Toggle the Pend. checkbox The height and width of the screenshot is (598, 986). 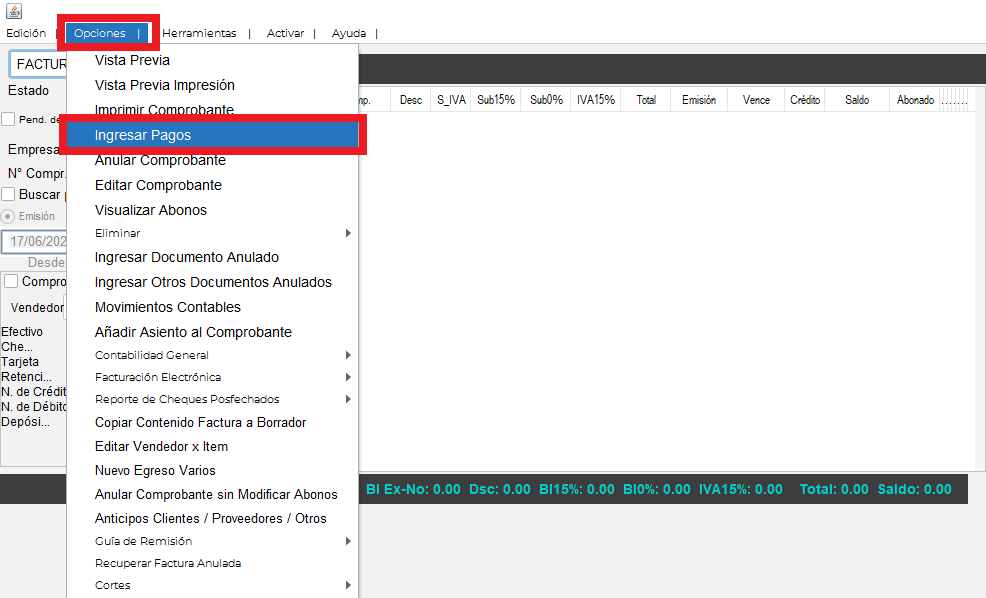[8, 119]
